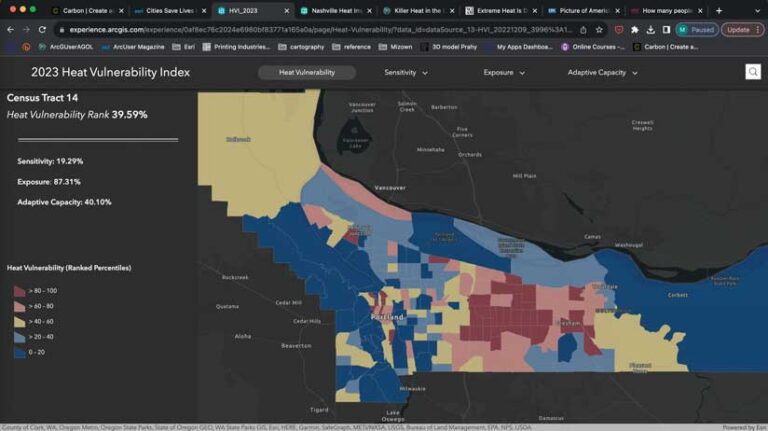
Task: Click the >80 - 100 legend swatch
Action: click(x=20, y=291)
